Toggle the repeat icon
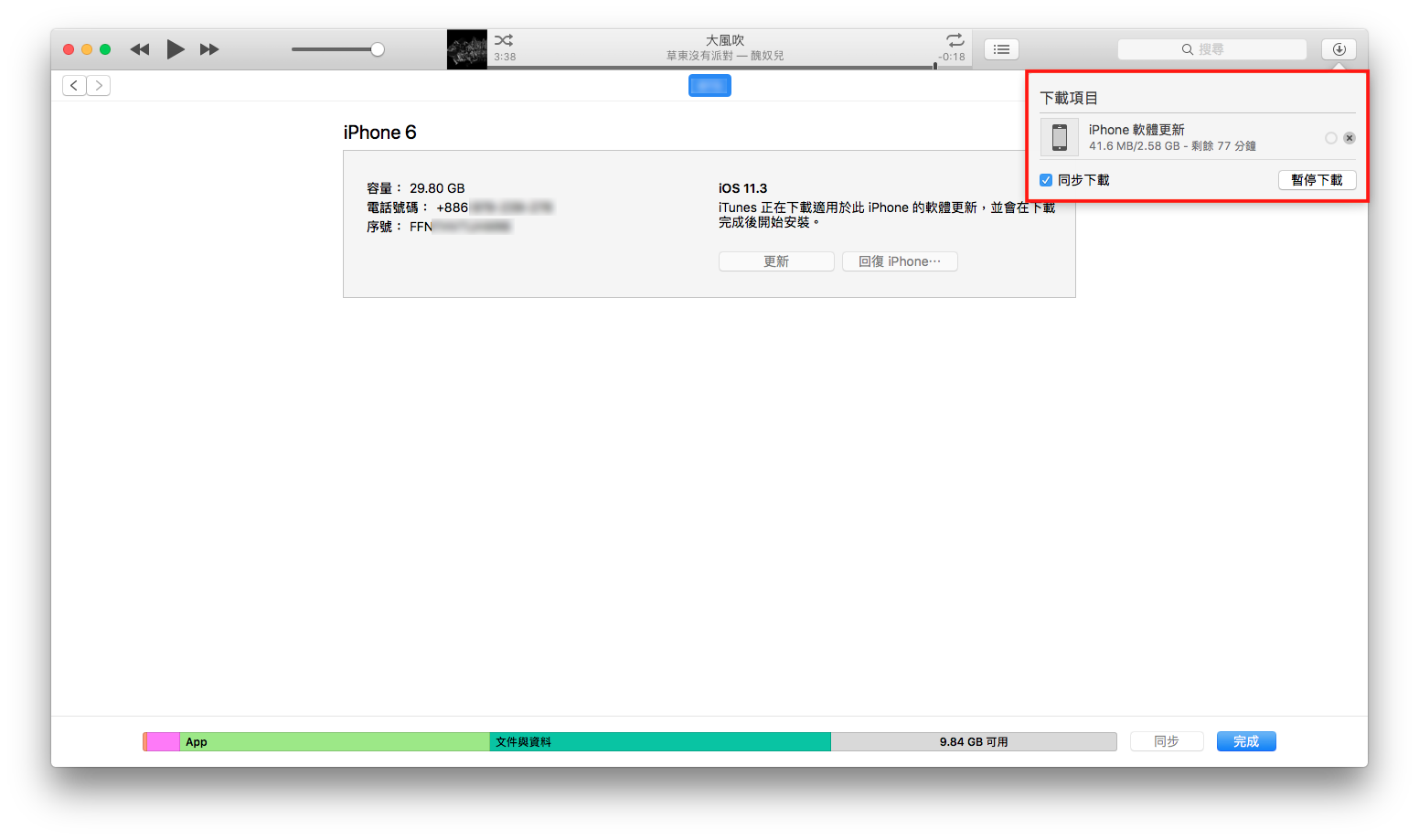The image size is (1419, 840). tap(955, 40)
